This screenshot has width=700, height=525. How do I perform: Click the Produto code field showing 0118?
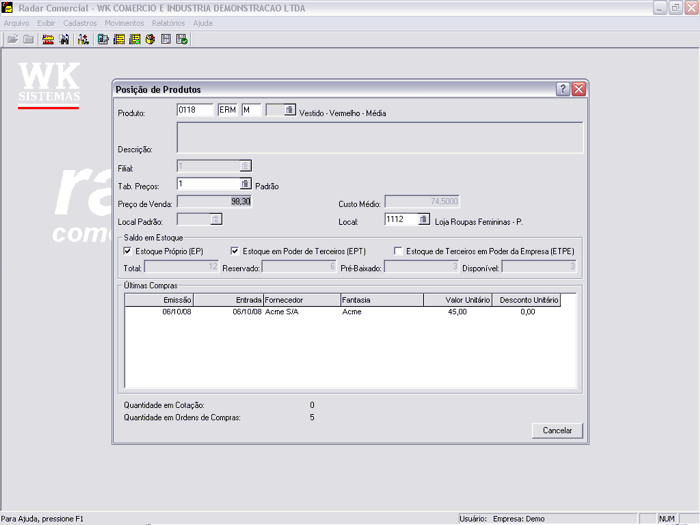click(195, 110)
